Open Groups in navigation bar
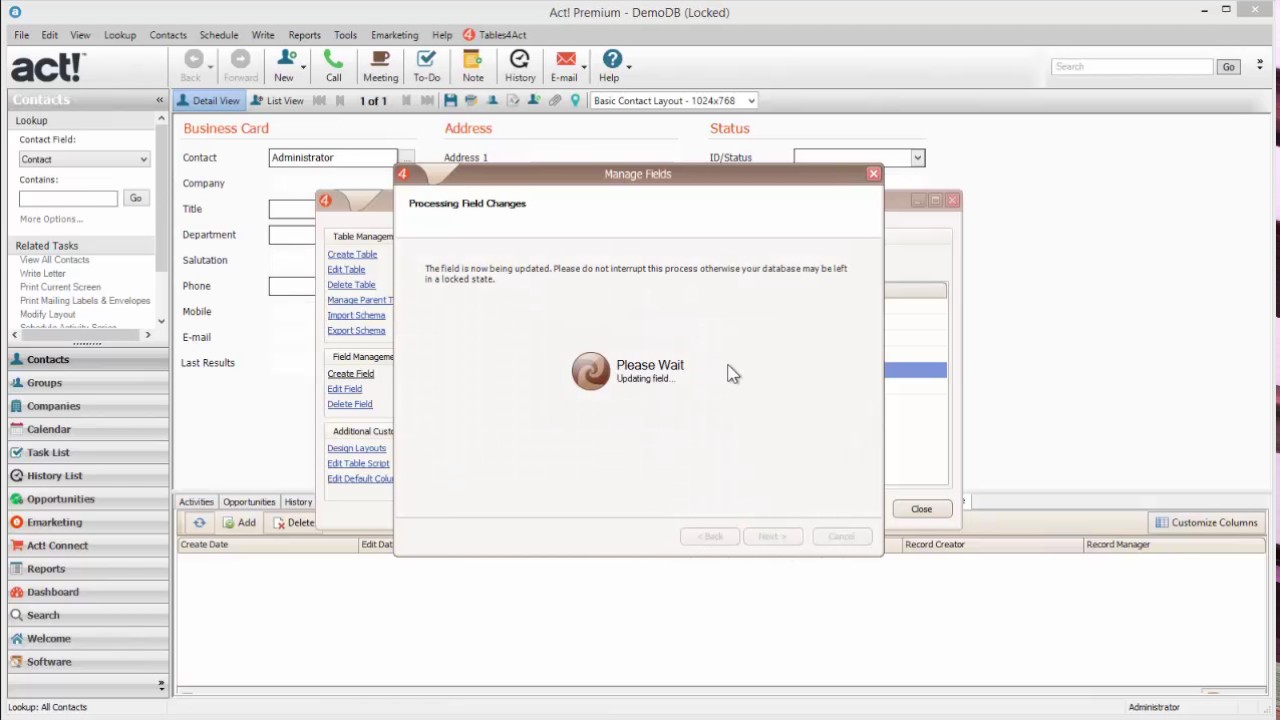1280x720 pixels. [x=88, y=382]
